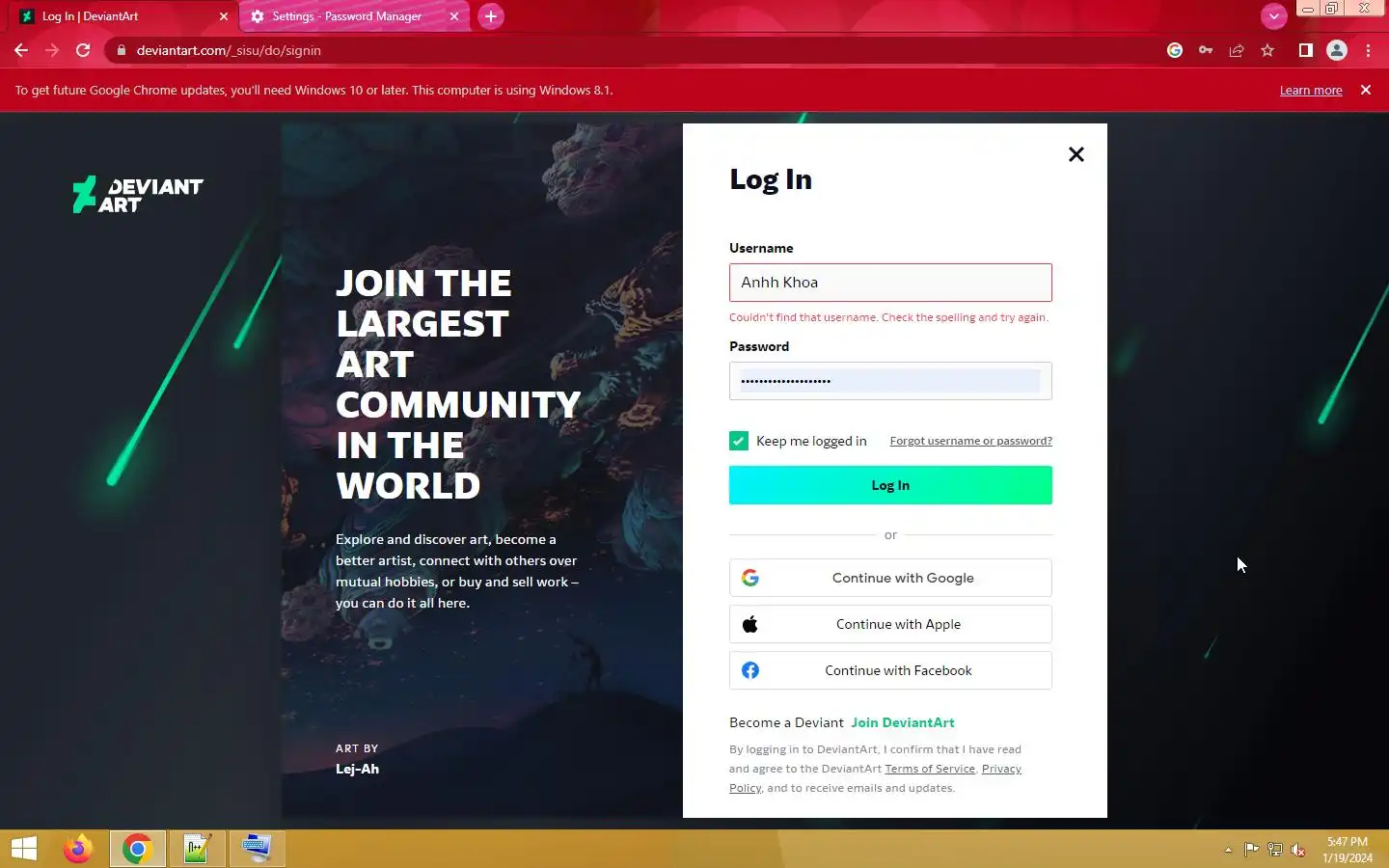Show hidden system tray icons
The width and height of the screenshot is (1389, 868).
1228,850
